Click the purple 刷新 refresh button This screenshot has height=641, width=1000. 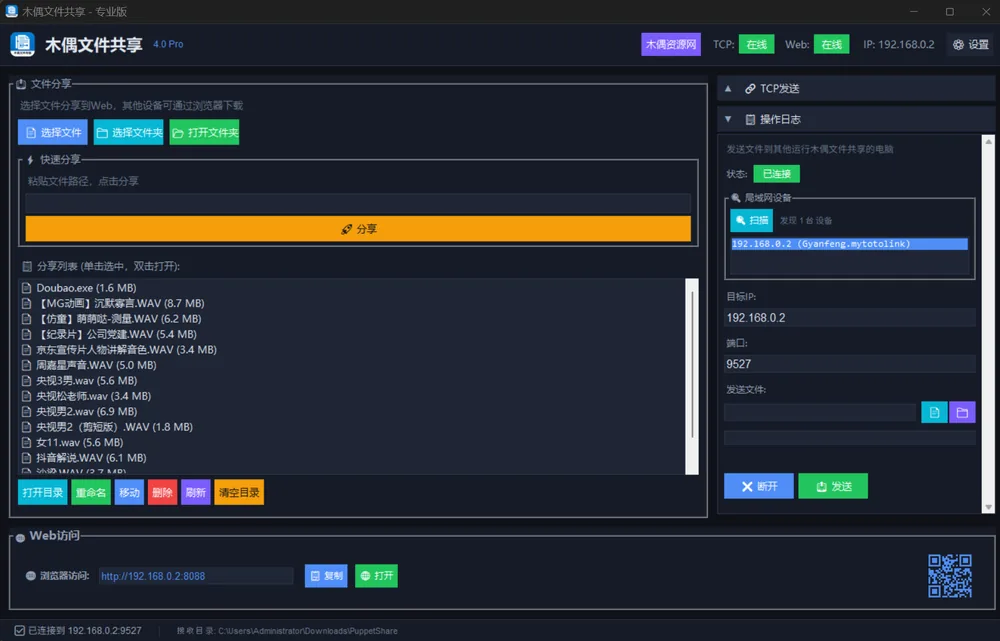196,492
